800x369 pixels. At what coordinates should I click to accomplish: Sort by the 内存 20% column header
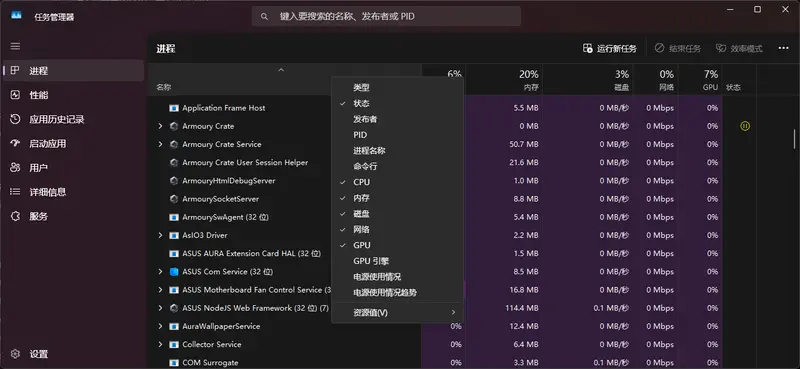tap(504, 80)
